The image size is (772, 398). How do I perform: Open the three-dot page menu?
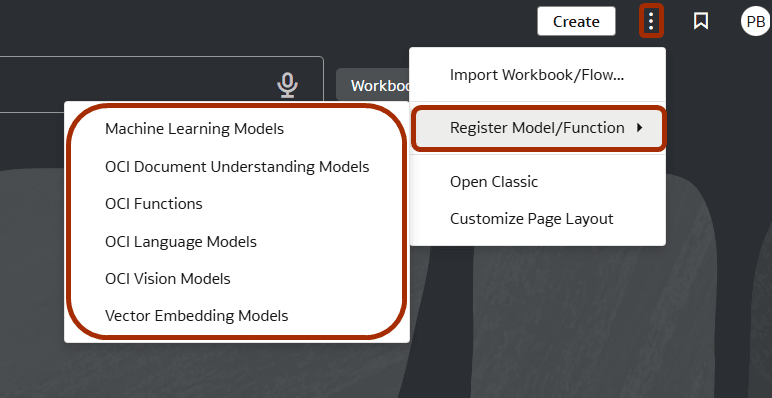click(x=651, y=21)
